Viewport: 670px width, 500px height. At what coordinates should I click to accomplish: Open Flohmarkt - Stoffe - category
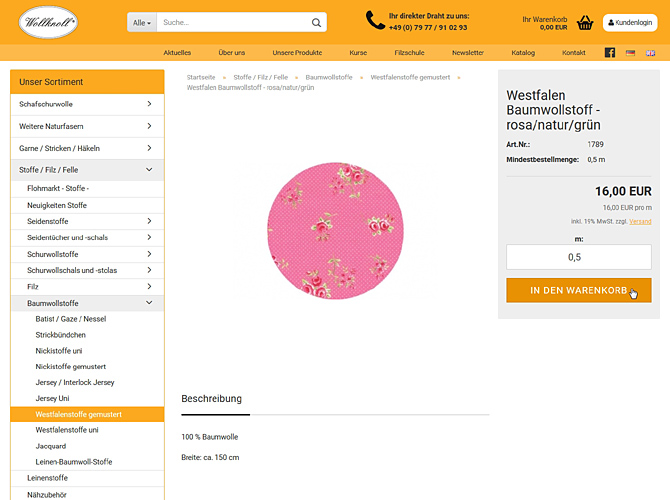(87, 188)
